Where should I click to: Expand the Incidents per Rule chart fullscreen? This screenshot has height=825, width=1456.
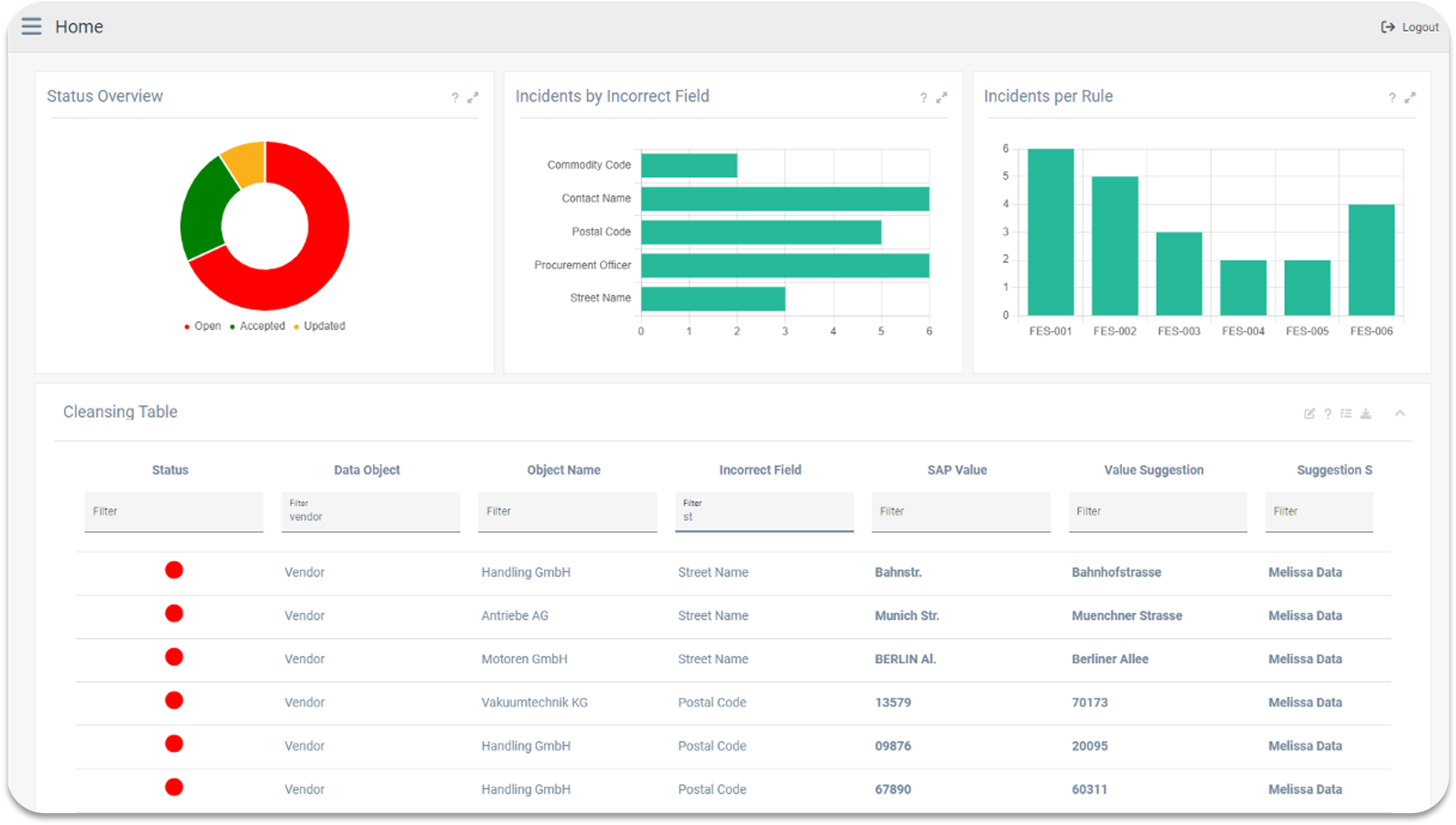[x=1409, y=98]
